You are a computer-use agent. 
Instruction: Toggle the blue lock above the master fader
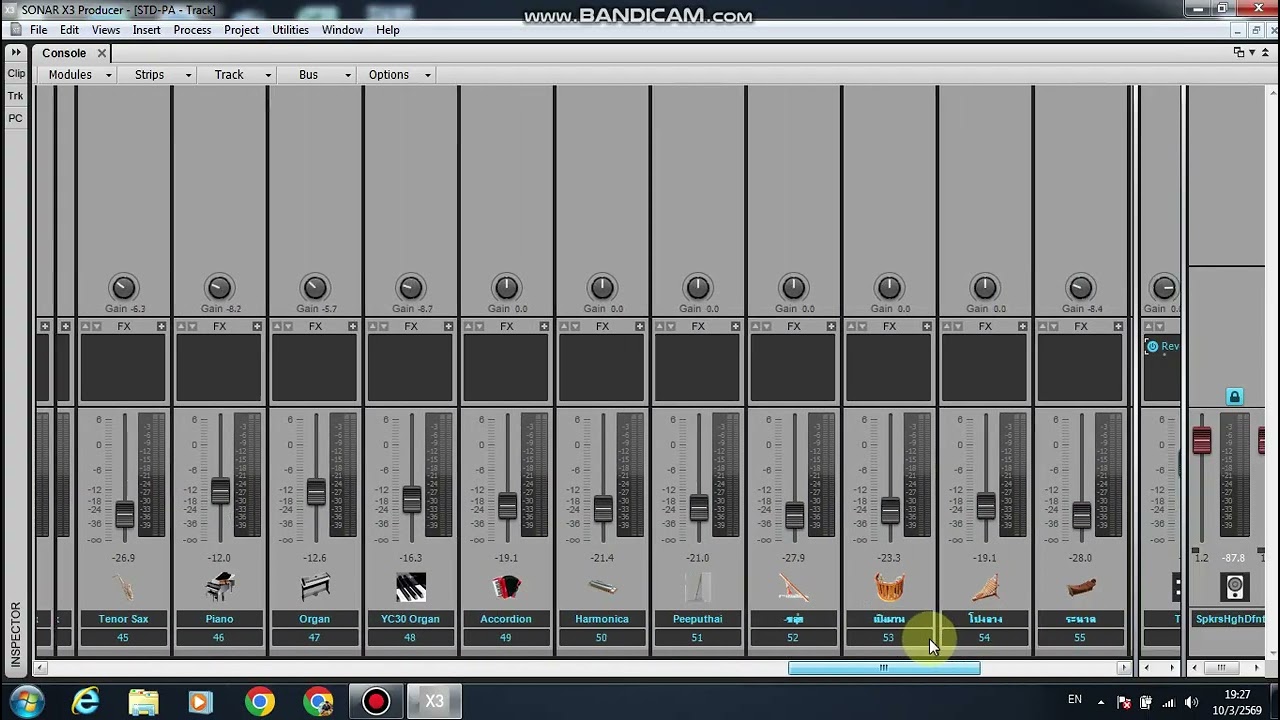(x=1234, y=397)
